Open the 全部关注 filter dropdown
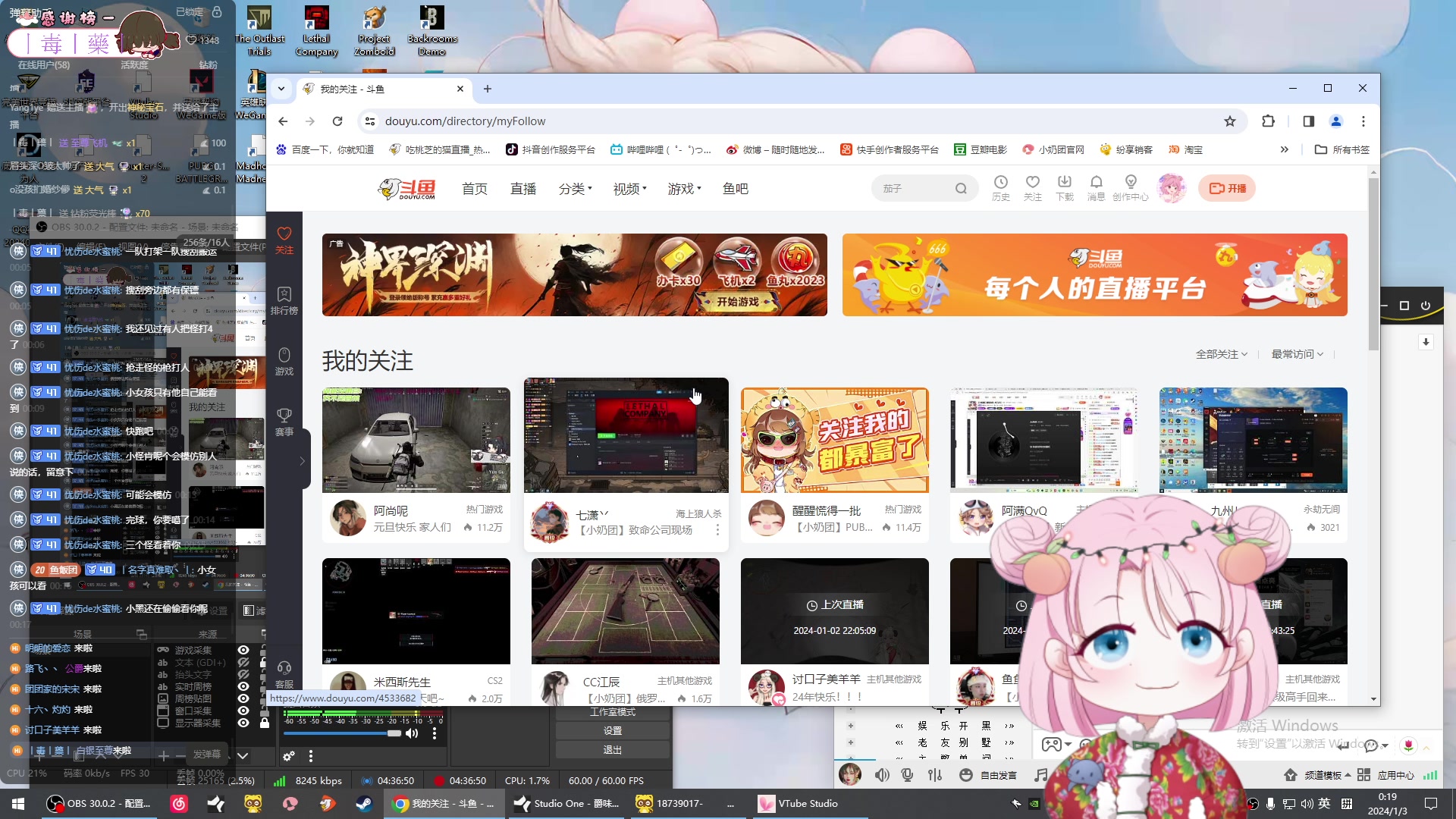Image resolution: width=1456 pixels, height=819 pixels. [1221, 354]
